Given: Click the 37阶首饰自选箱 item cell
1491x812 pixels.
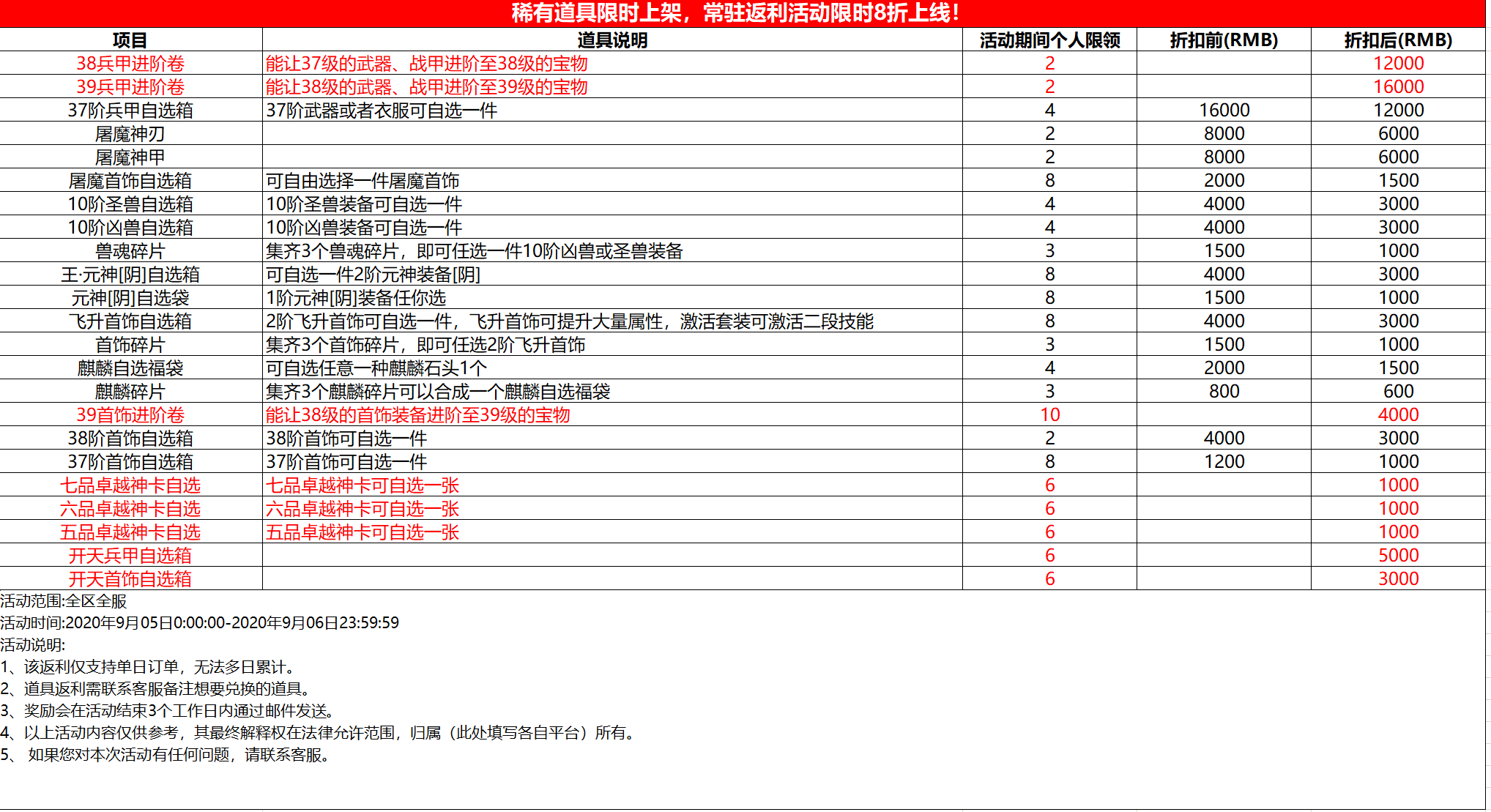Looking at the screenshot, I should click(x=130, y=461).
